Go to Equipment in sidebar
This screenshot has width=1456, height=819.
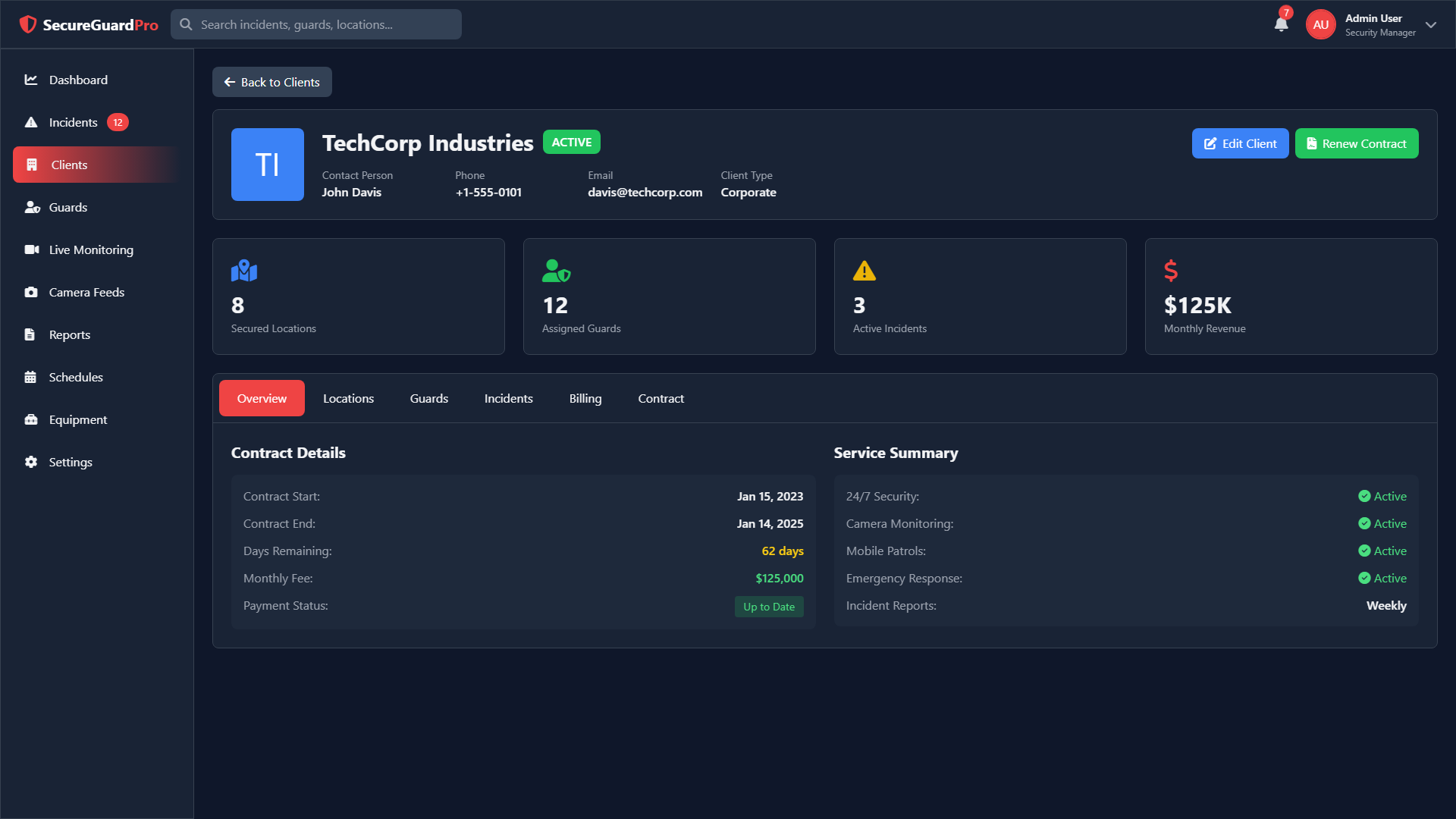coord(77,419)
